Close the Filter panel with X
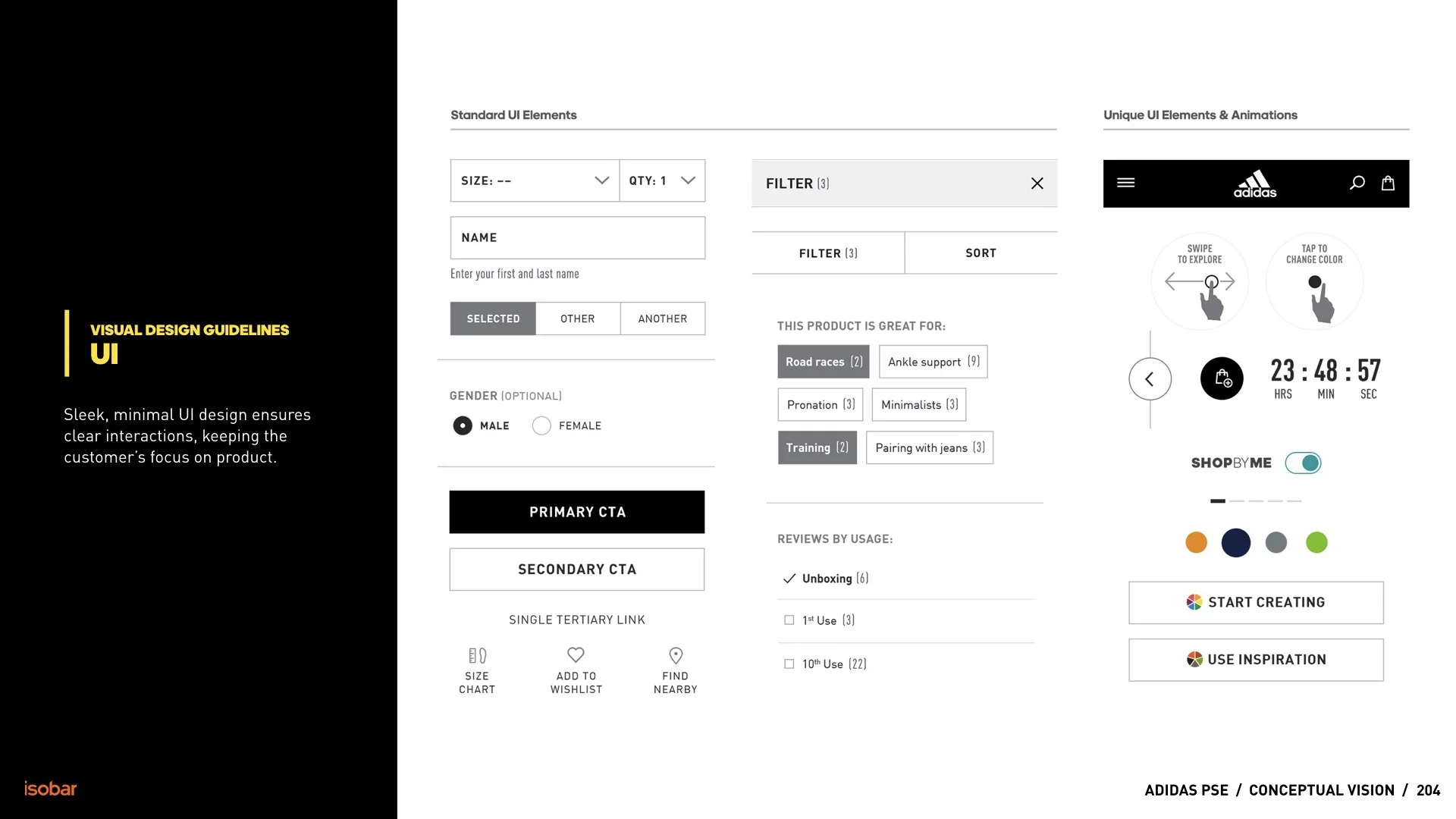This screenshot has width=1456, height=819. click(1037, 184)
